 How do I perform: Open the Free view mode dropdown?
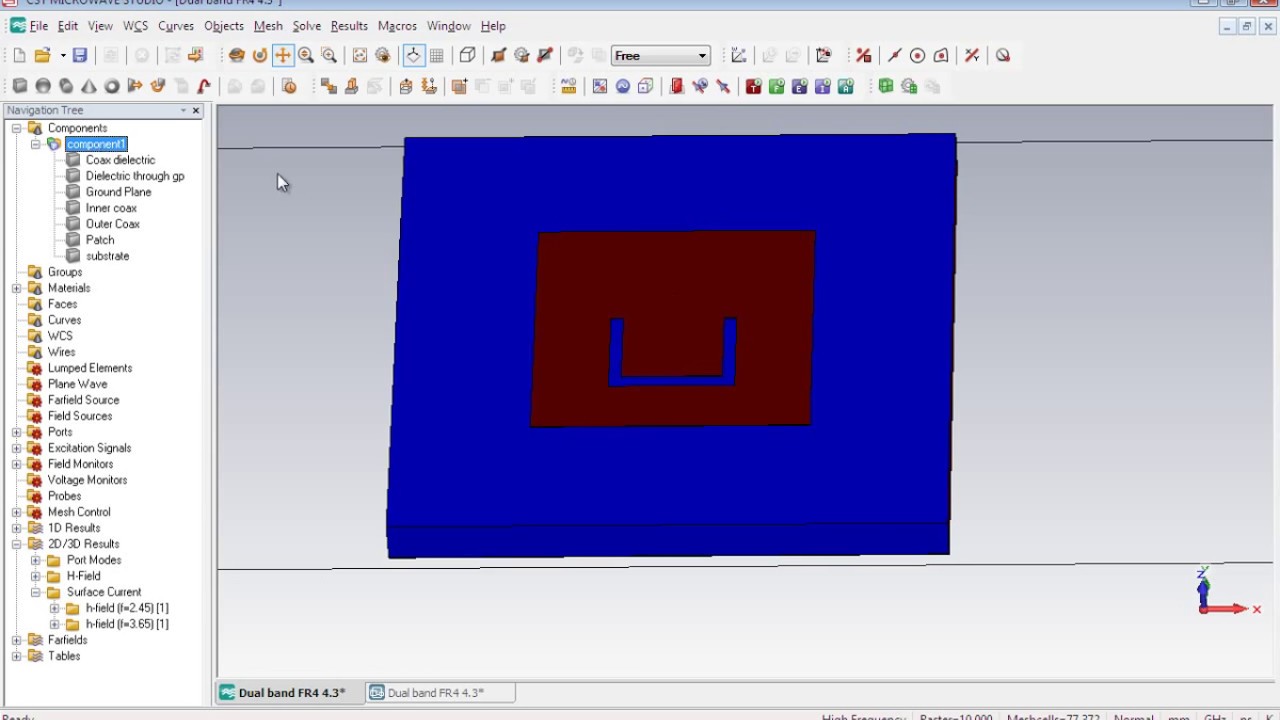pos(703,56)
